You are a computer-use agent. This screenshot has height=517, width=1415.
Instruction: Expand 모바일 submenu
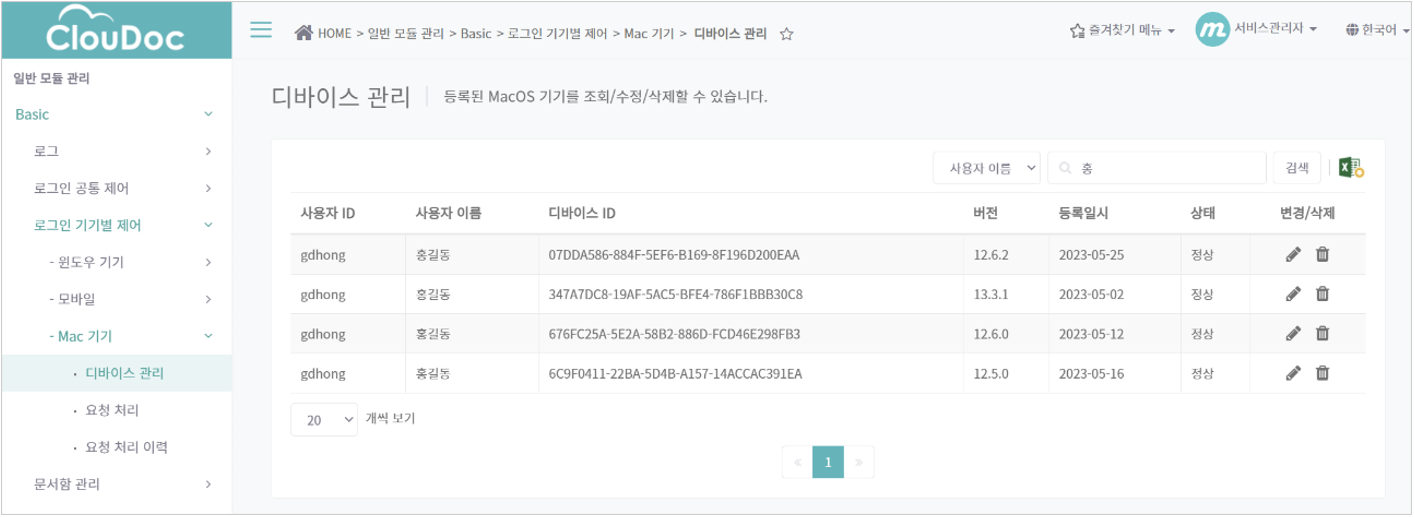pyautogui.click(x=116, y=299)
